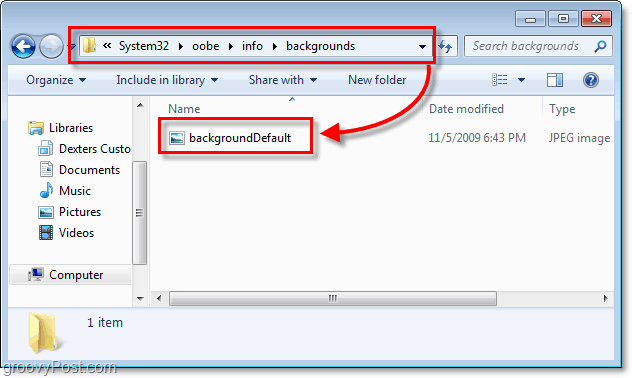Viewport: 632px width, 378px height.
Task: Click navigation pane scroll down arrow
Action: 140,298
